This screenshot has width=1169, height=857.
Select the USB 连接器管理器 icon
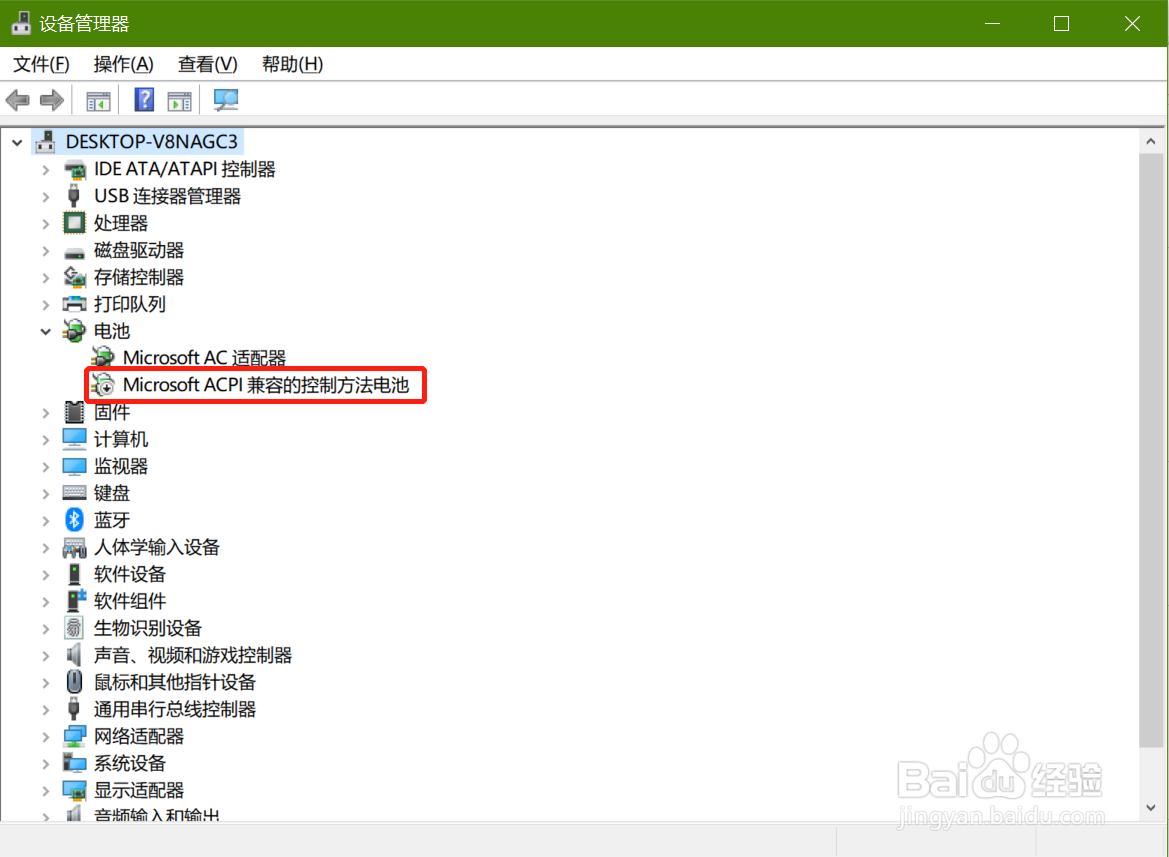(74, 197)
